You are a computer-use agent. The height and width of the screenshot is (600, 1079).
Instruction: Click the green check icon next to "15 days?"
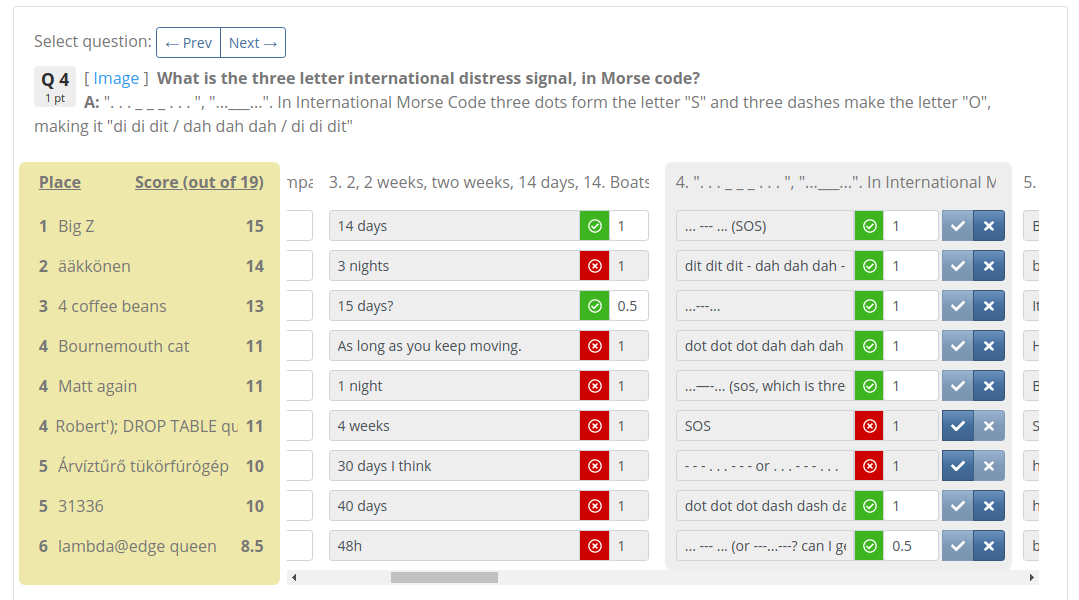click(595, 305)
